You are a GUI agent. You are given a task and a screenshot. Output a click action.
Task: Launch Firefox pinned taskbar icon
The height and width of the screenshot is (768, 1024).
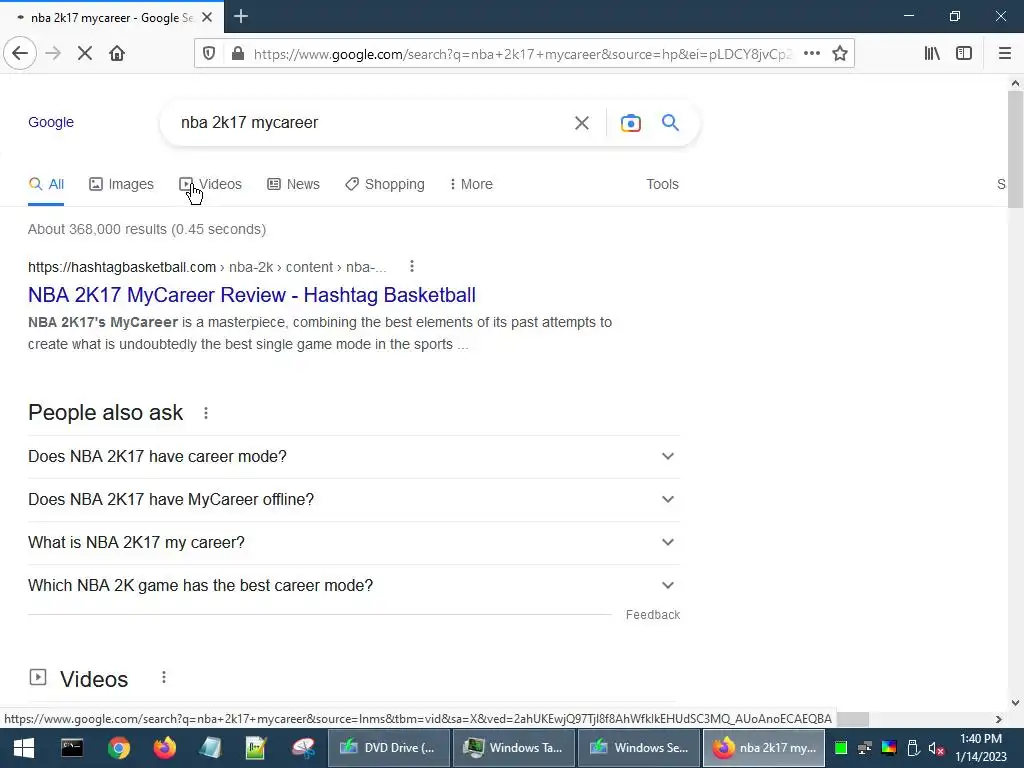coord(165,748)
